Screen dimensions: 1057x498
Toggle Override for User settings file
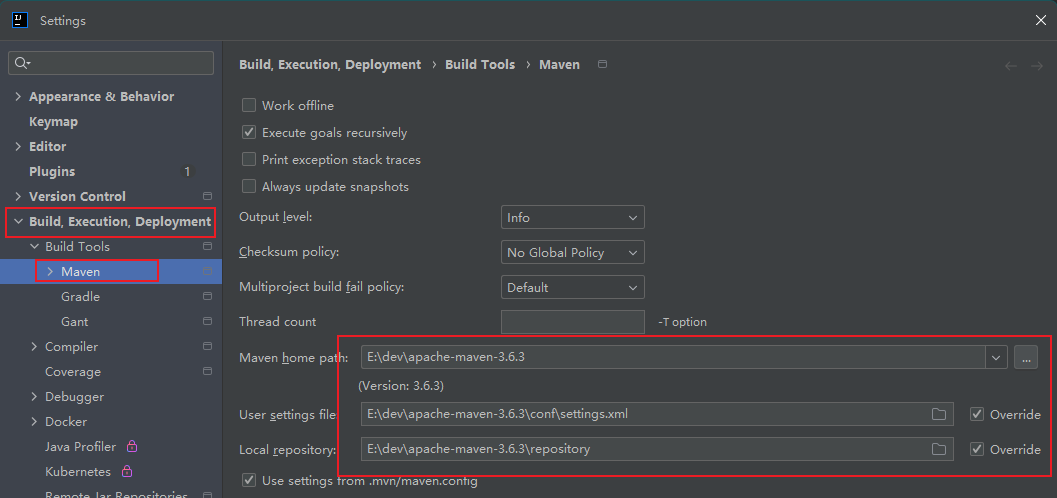977,414
